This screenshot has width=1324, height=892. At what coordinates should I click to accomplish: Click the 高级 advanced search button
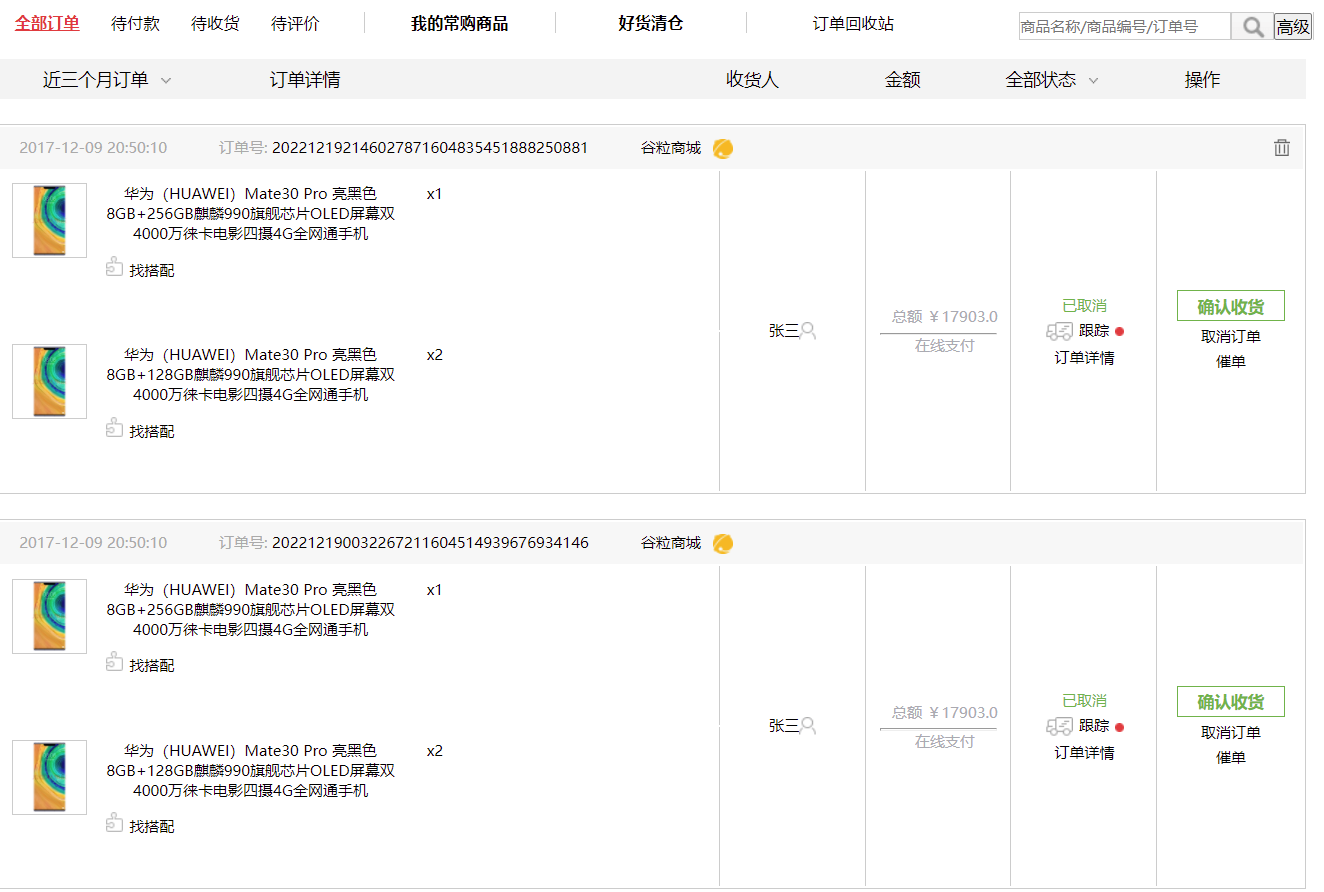pyautogui.click(x=1293, y=27)
